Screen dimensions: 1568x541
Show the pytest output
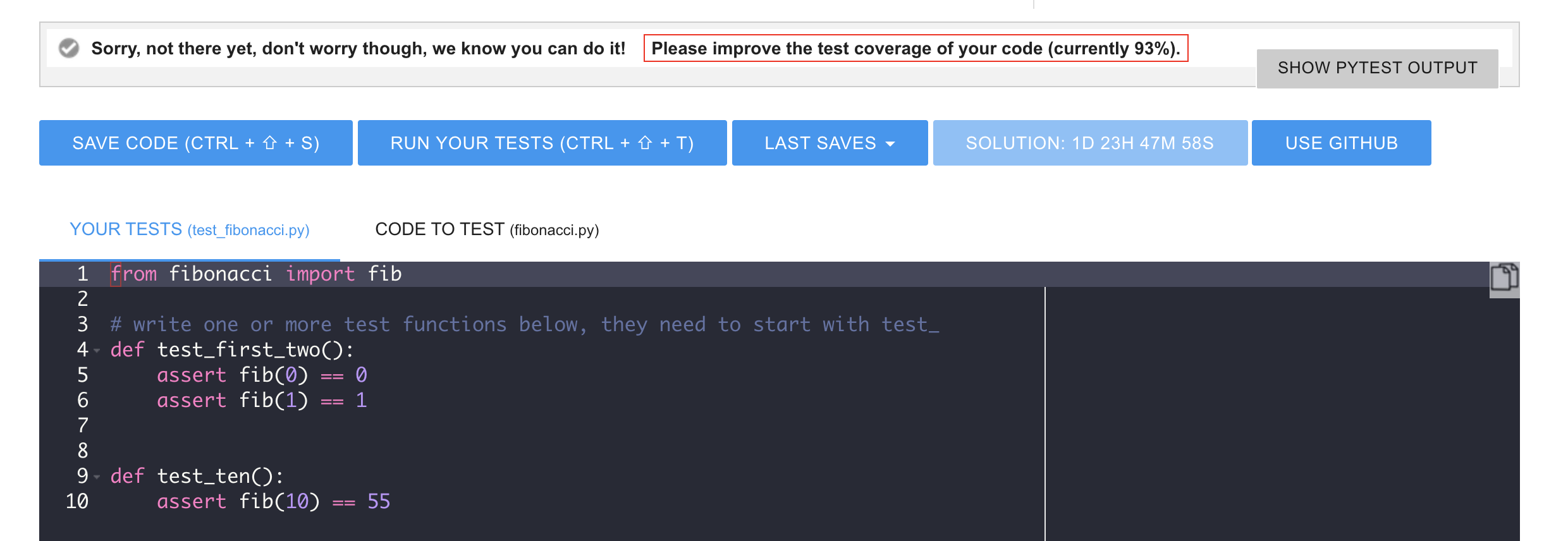[x=1377, y=68]
